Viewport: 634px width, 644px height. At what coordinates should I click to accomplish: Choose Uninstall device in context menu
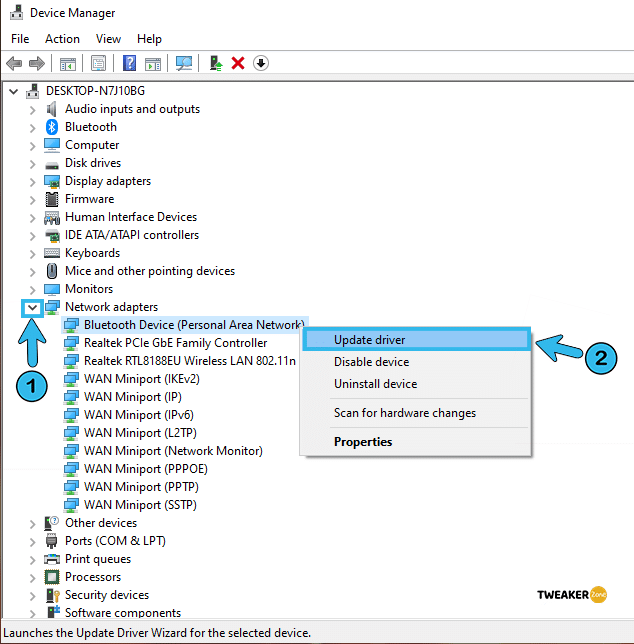click(416, 384)
